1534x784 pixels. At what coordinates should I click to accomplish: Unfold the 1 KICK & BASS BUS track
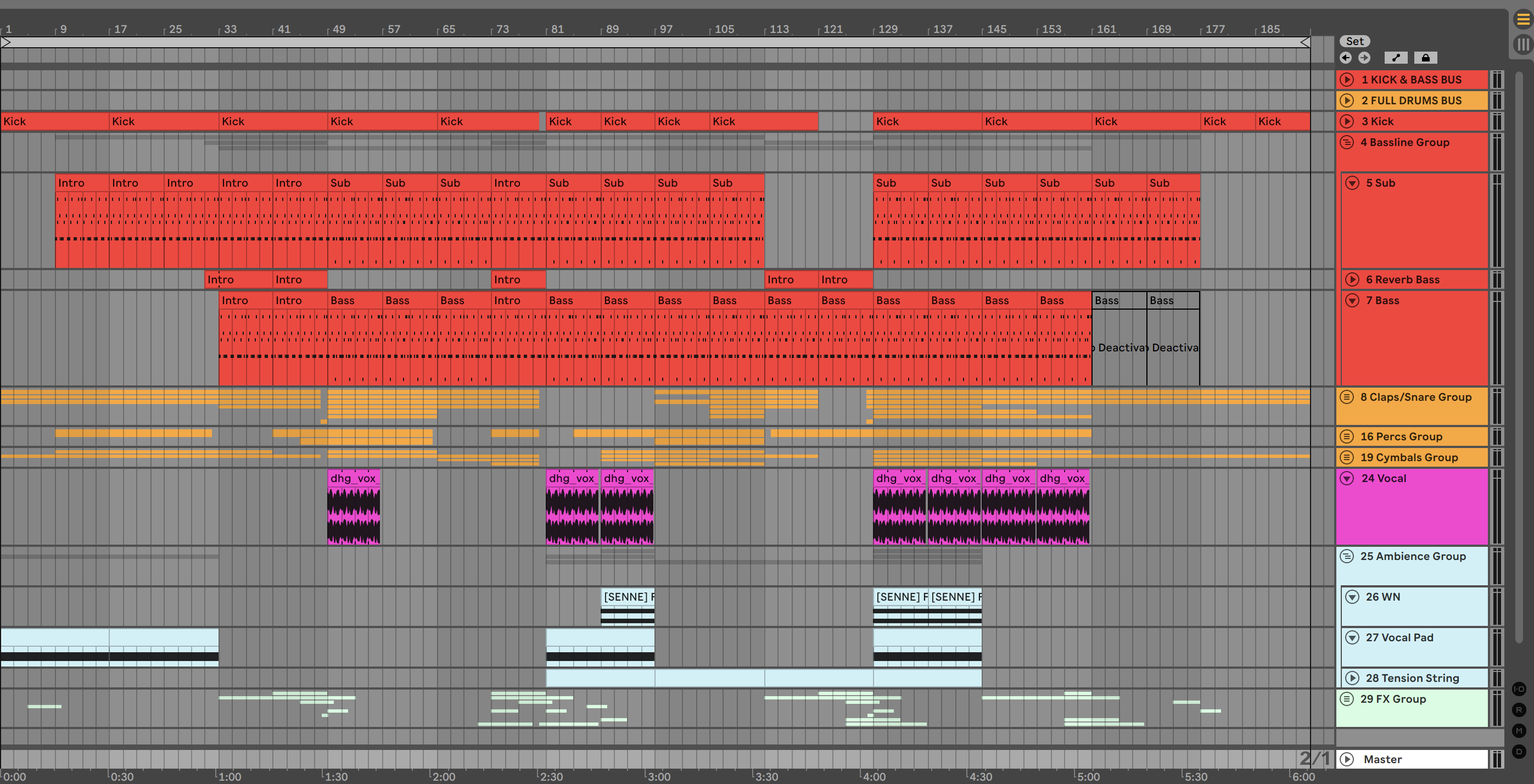pyautogui.click(x=1346, y=80)
